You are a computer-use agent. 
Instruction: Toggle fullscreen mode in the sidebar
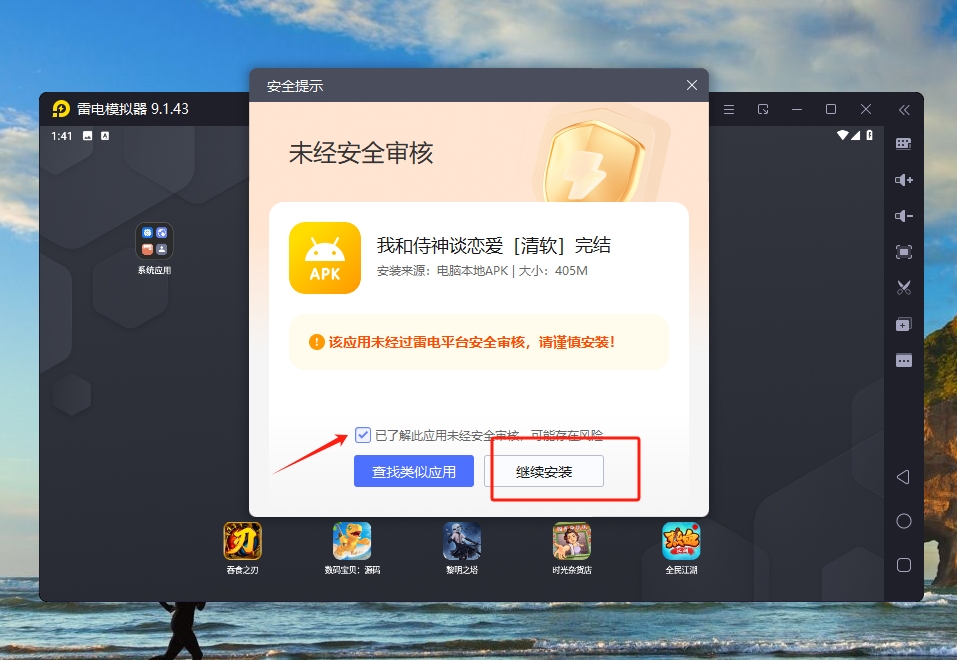pos(903,252)
